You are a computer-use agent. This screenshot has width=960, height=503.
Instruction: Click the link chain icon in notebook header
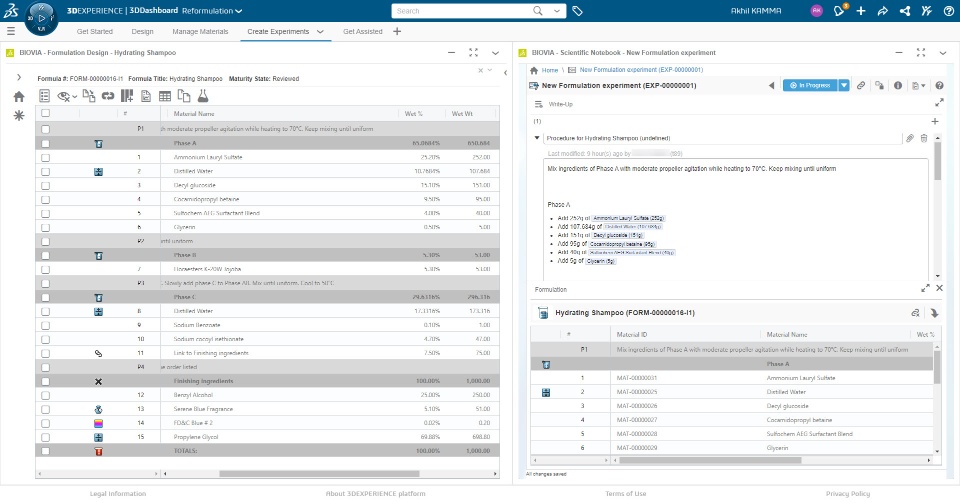[861, 86]
